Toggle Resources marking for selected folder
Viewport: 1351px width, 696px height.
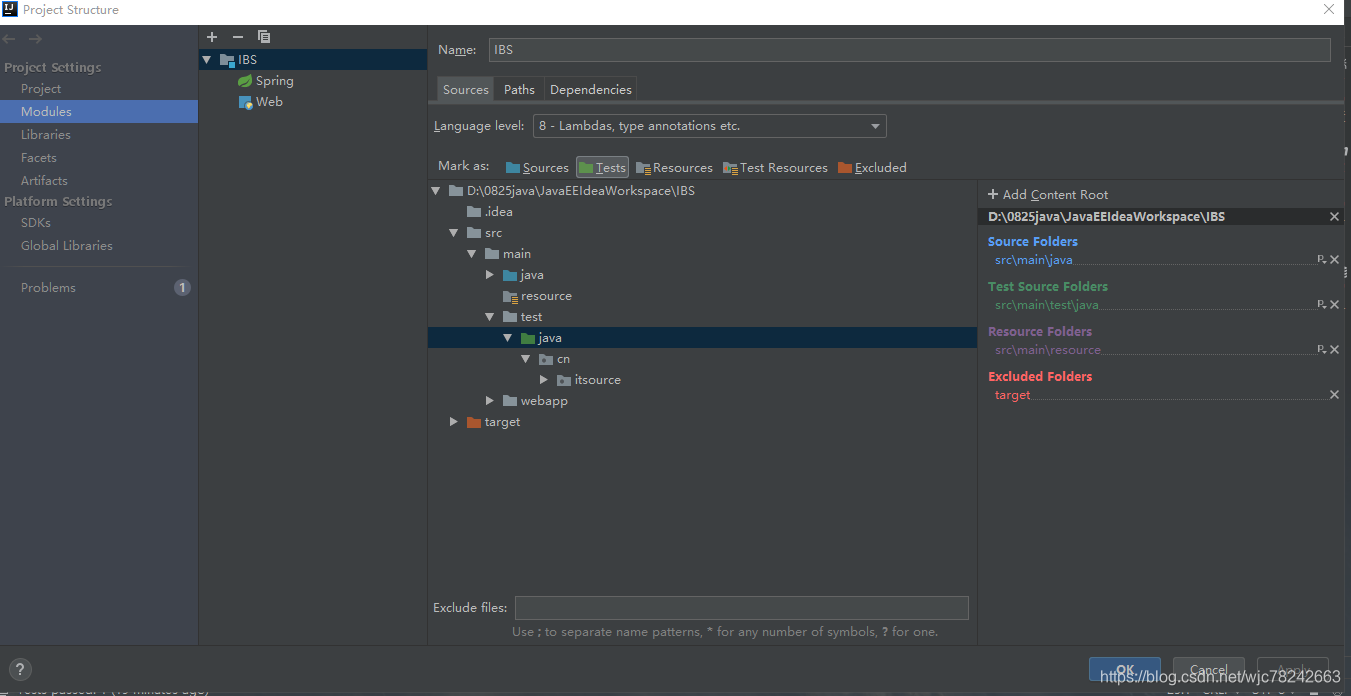tap(673, 167)
